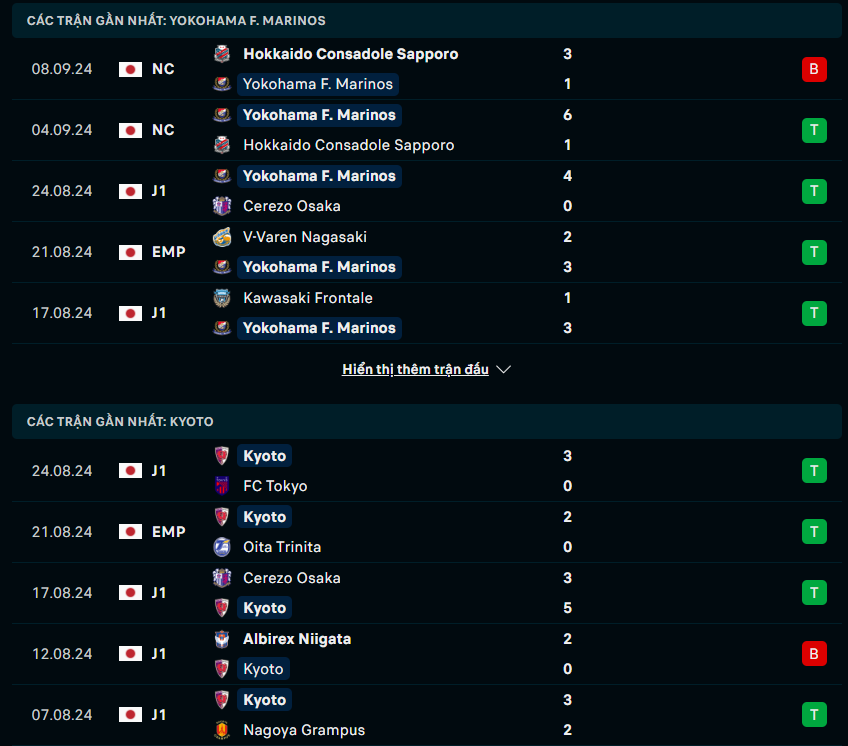Open Albirex Niigata team name

point(297,639)
